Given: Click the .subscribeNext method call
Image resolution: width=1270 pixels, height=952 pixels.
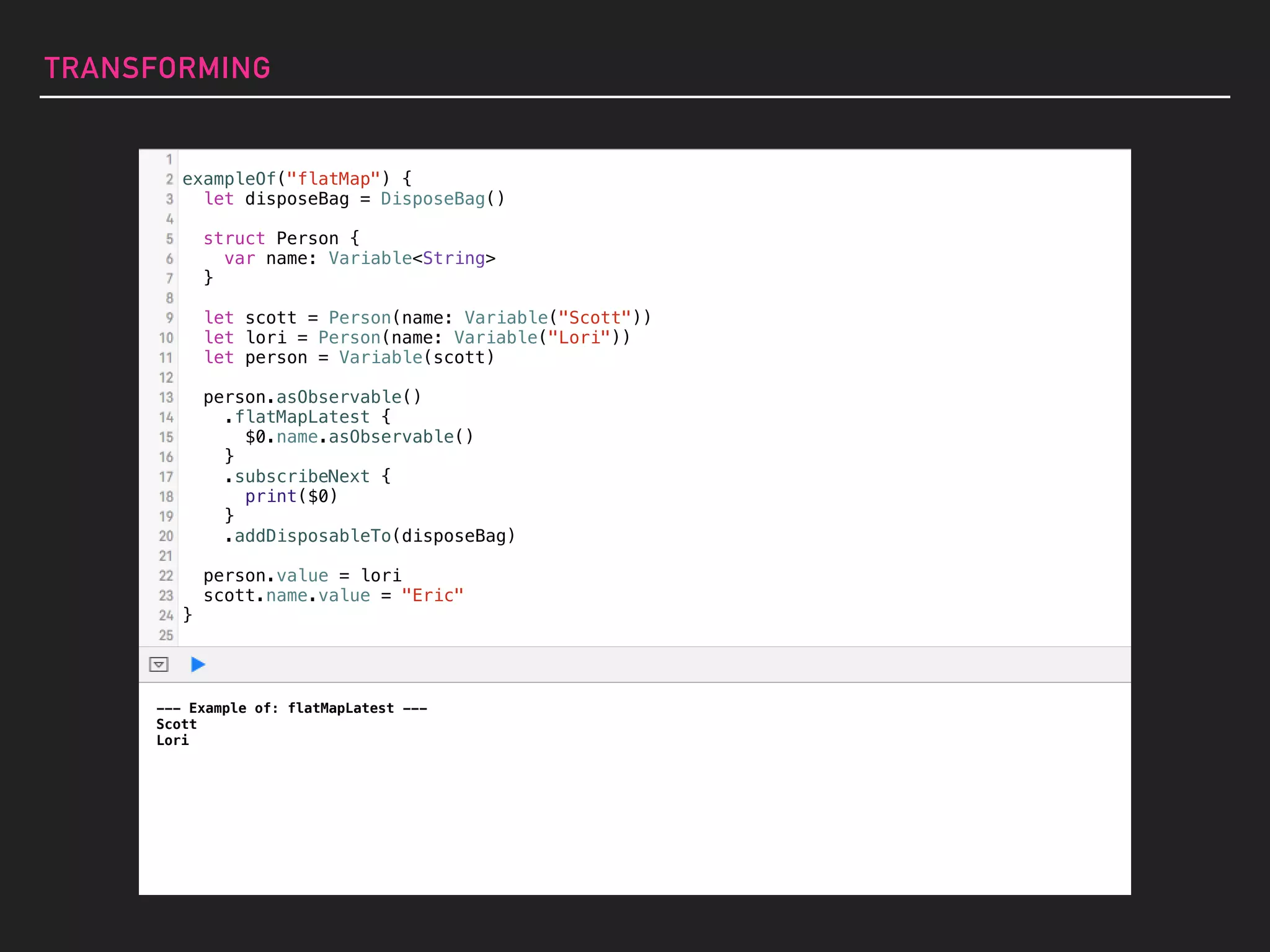Looking at the screenshot, I should (301, 477).
